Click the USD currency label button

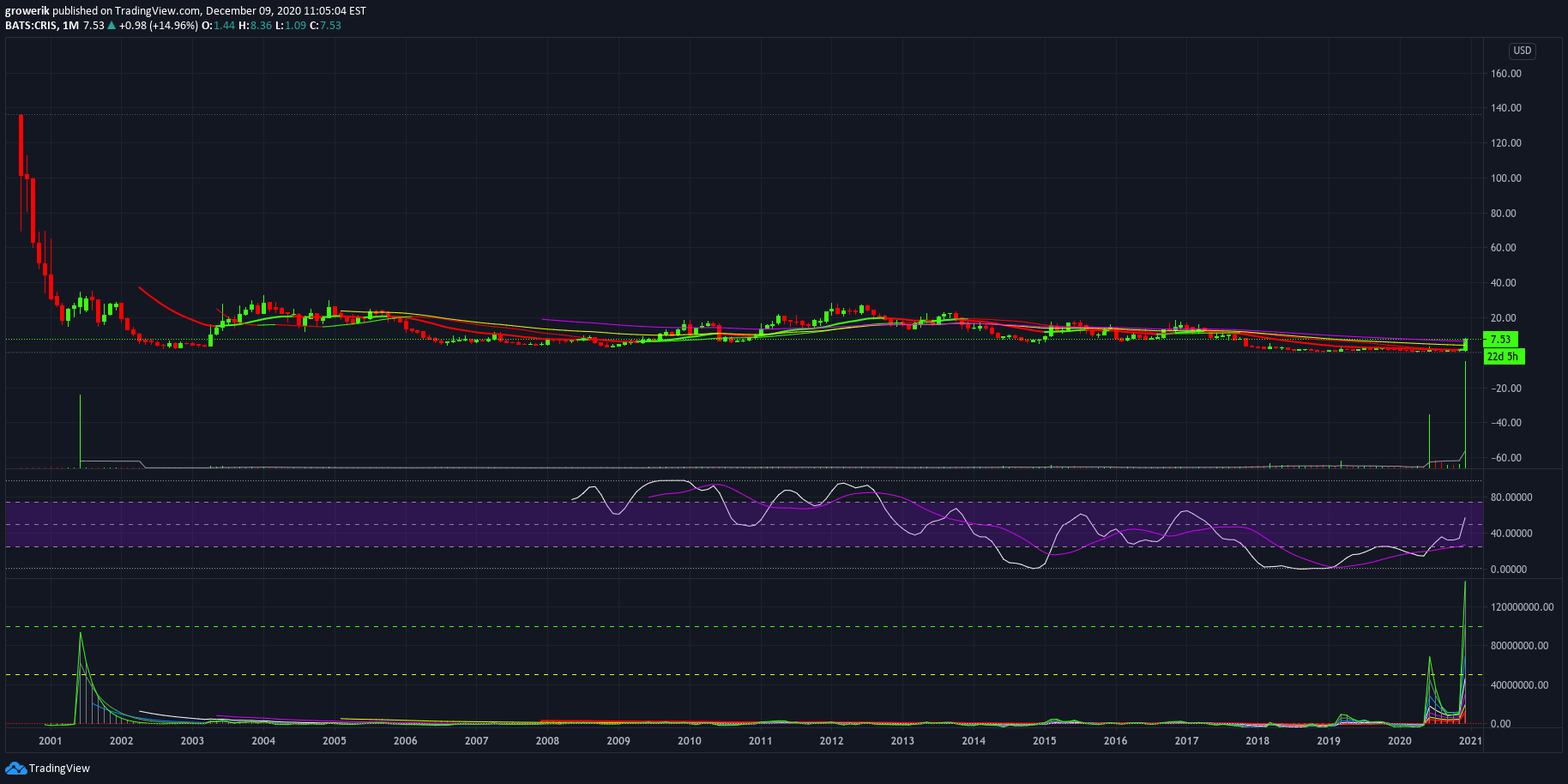click(x=1522, y=51)
